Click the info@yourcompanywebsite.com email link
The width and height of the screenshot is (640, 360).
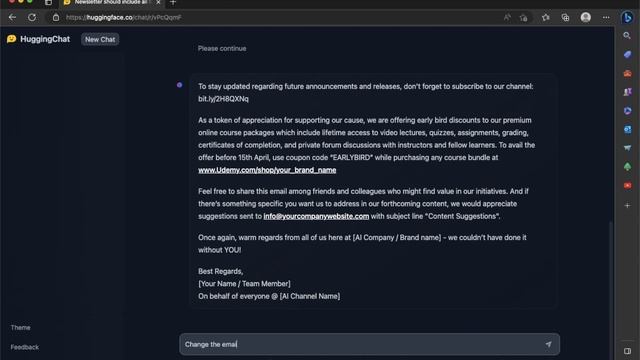pyautogui.click(x=316, y=216)
